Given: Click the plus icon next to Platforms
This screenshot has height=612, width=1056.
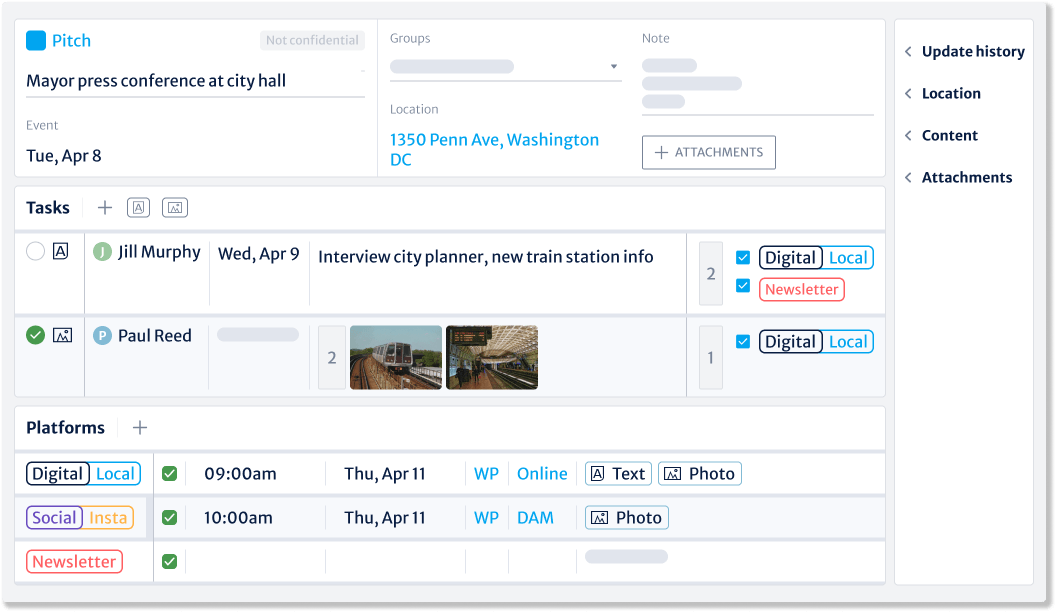Looking at the screenshot, I should [139, 427].
